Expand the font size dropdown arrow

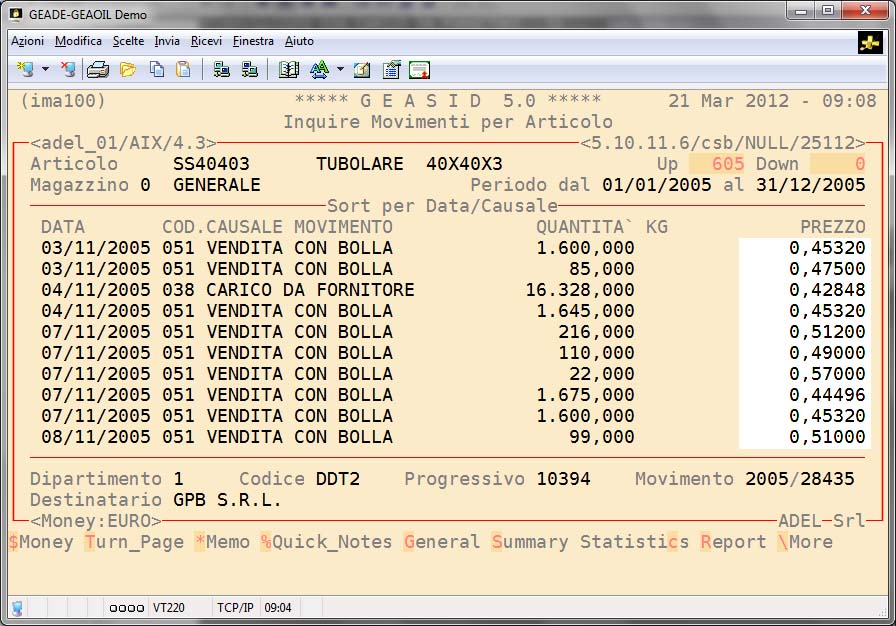340,70
